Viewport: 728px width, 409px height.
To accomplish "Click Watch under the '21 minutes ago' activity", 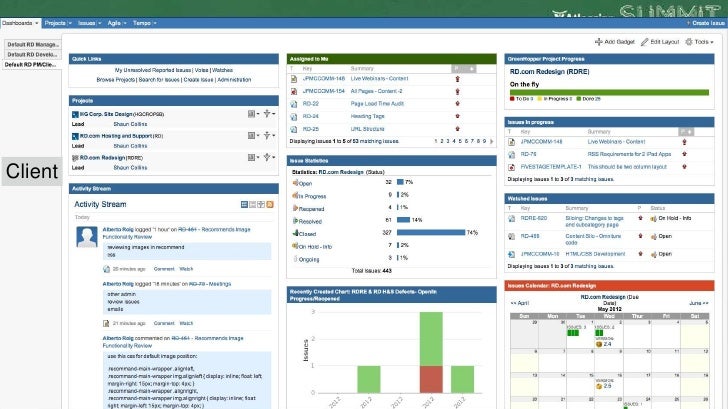I will (x=186, y=323).
